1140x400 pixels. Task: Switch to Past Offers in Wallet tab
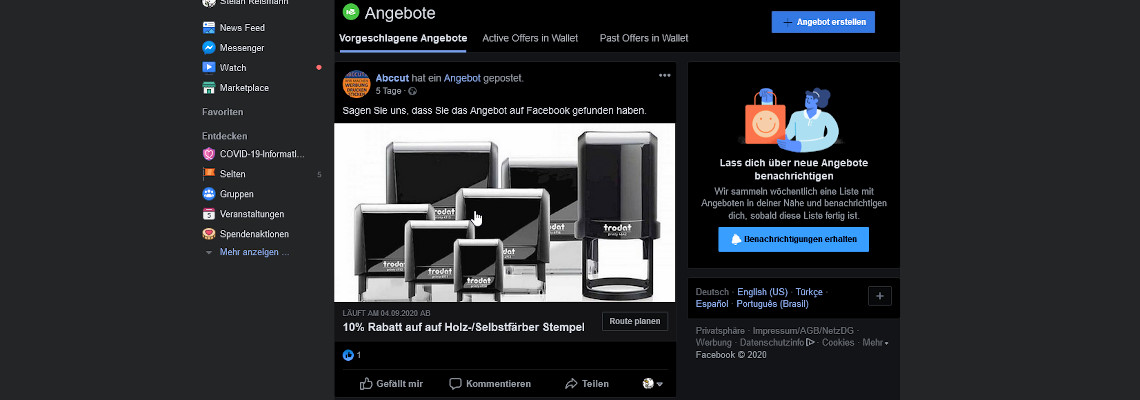pos(643,38)
